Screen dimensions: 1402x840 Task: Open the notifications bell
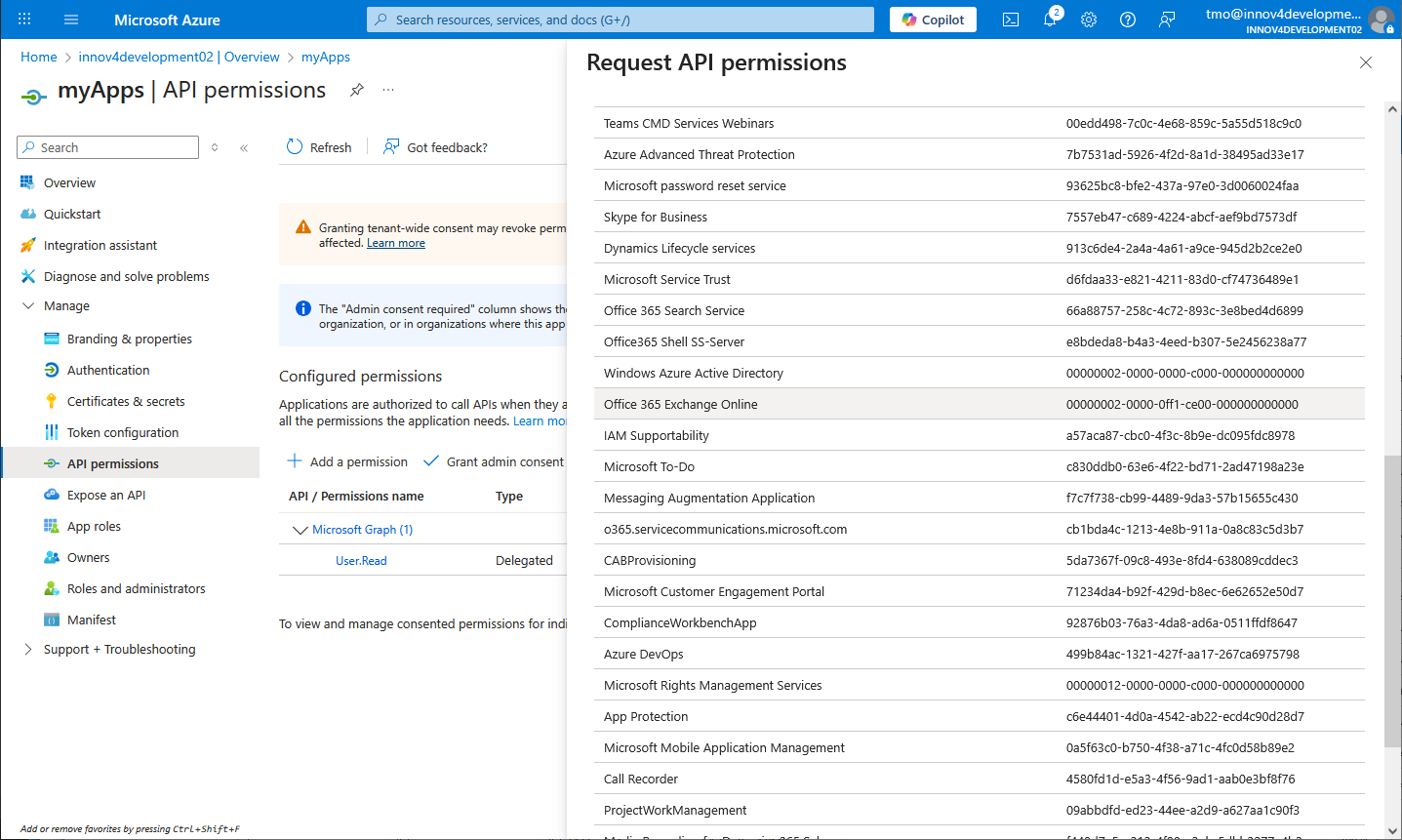(1050, 20)
